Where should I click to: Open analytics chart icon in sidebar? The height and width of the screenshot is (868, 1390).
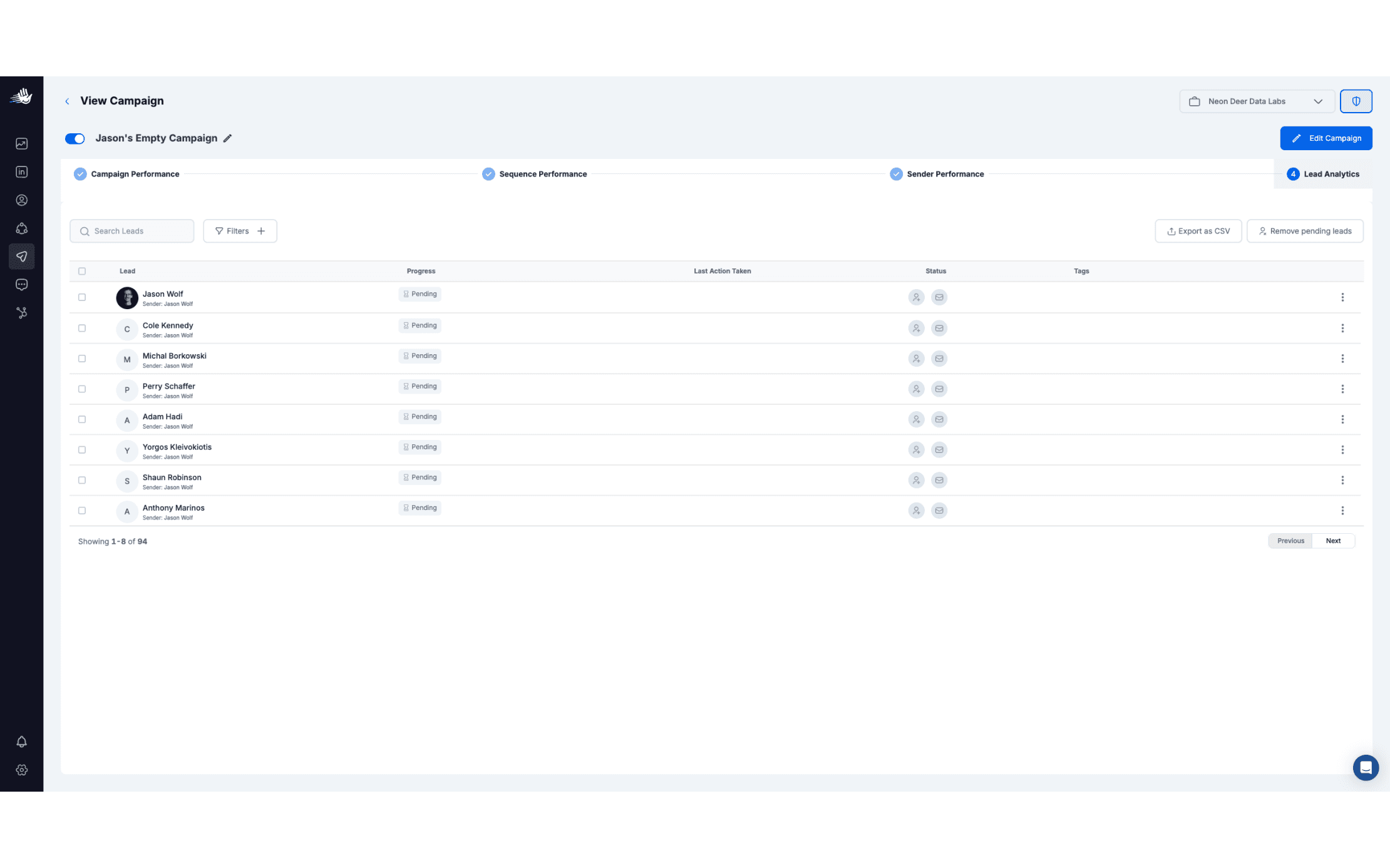[x=21, y=144]
